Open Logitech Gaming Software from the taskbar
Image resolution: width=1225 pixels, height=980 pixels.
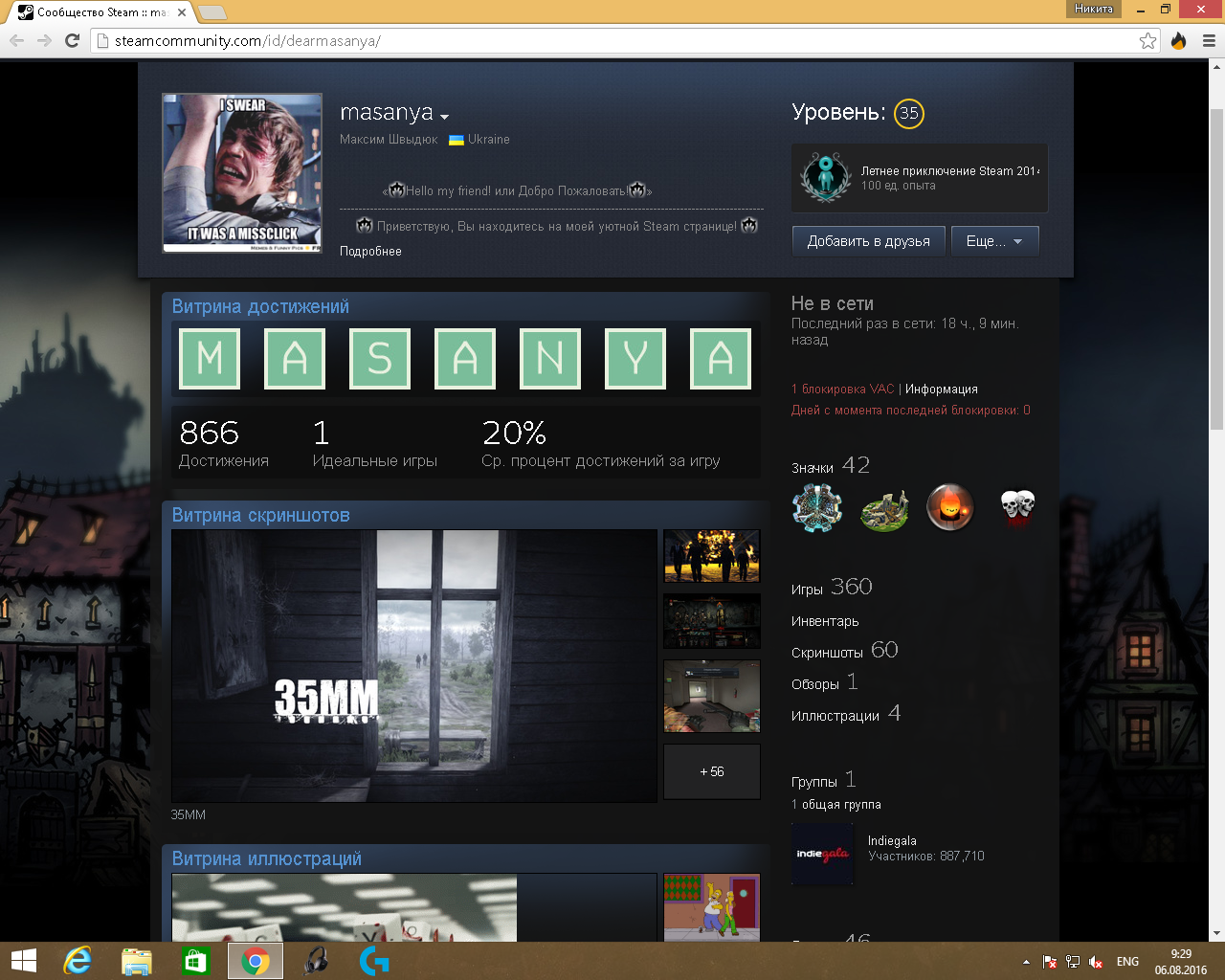coord(374,961)
